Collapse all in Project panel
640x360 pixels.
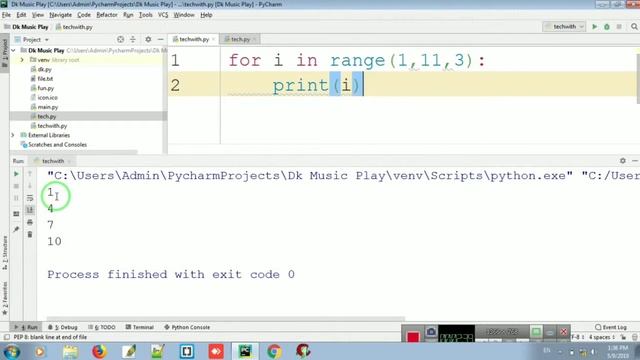[x=133, y=39]
